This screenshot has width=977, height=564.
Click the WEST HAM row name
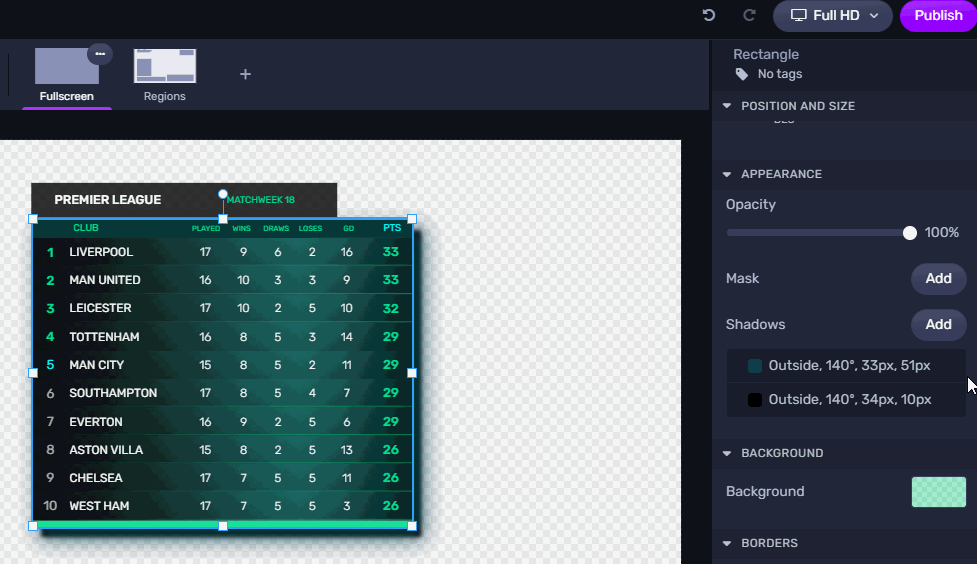point(99,506)
